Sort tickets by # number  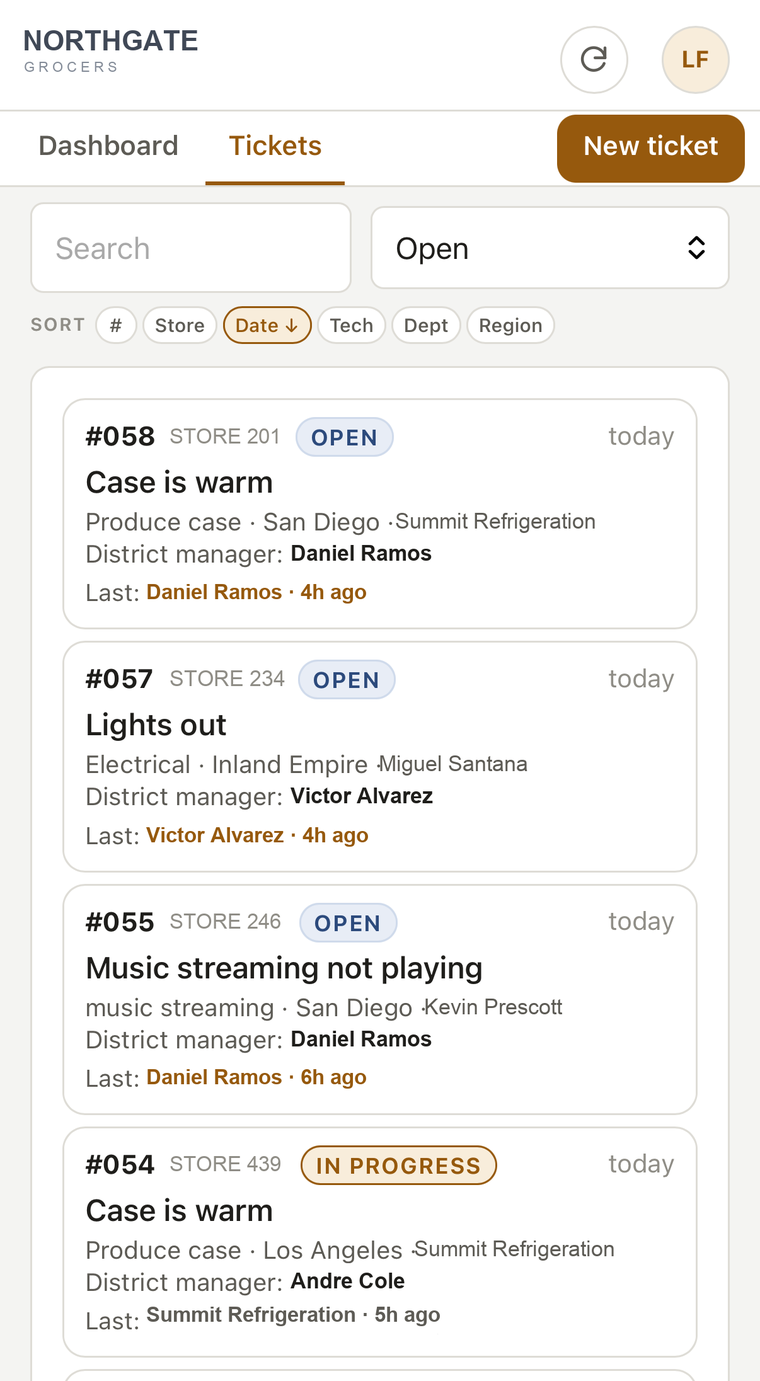(x=116, y=325)
